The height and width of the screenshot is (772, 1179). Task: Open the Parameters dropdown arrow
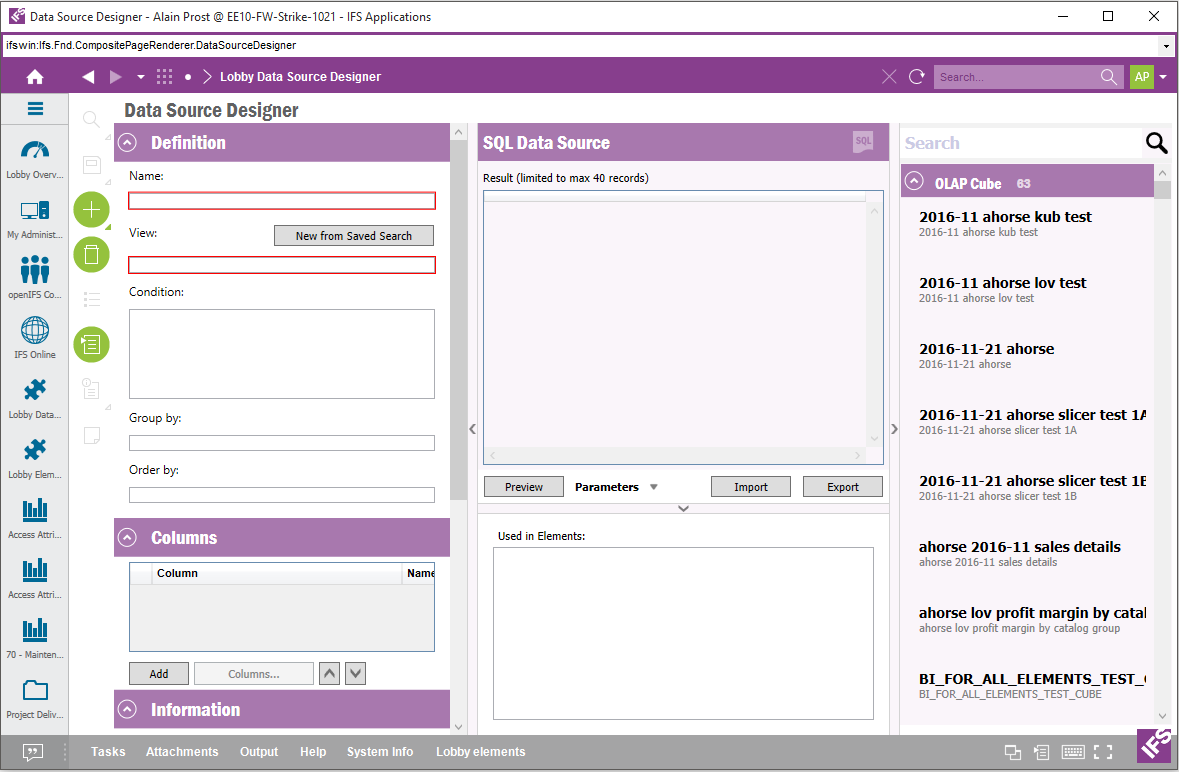coord(654,488)
